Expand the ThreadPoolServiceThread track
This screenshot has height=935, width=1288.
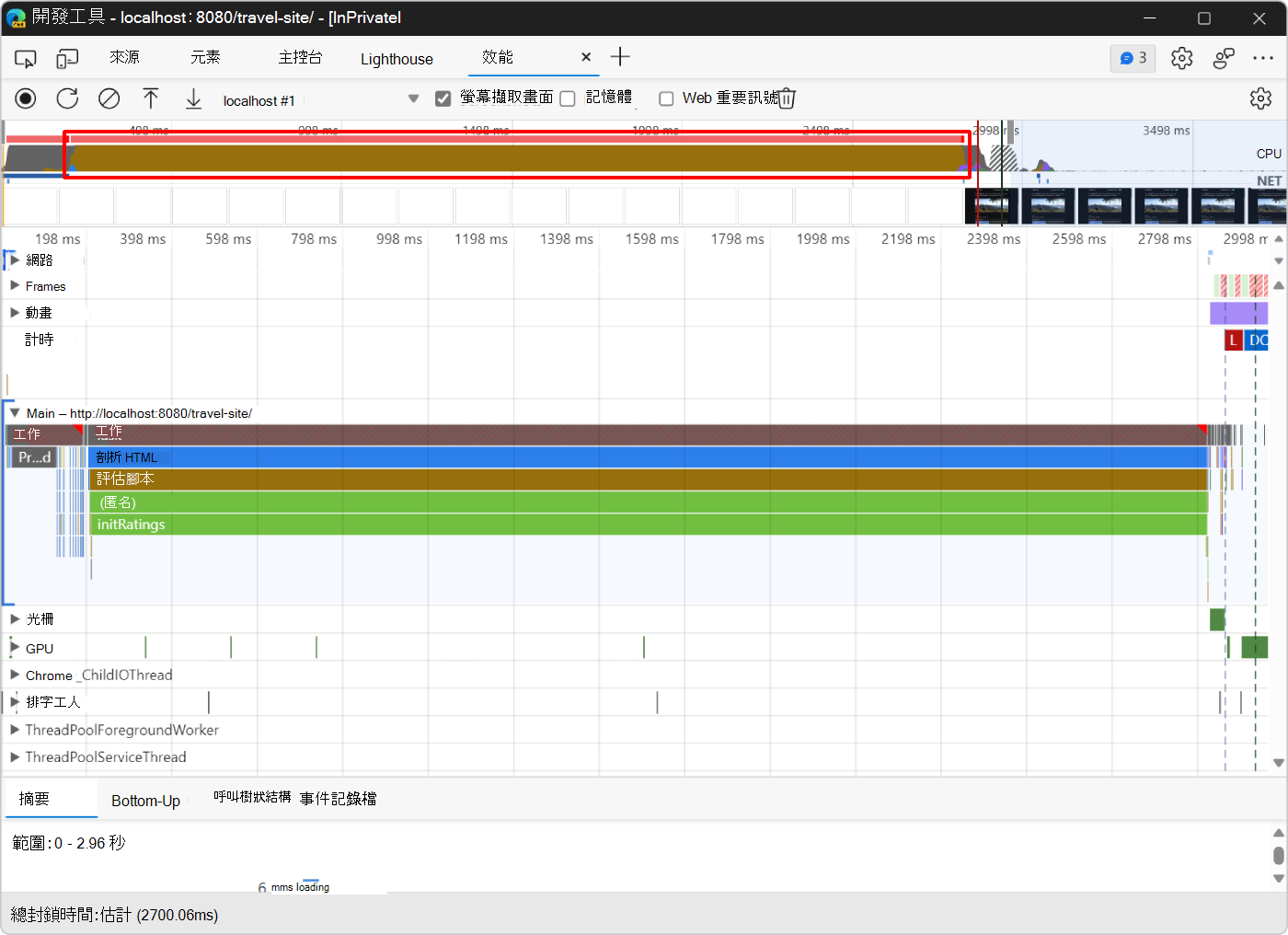[15, 756]
